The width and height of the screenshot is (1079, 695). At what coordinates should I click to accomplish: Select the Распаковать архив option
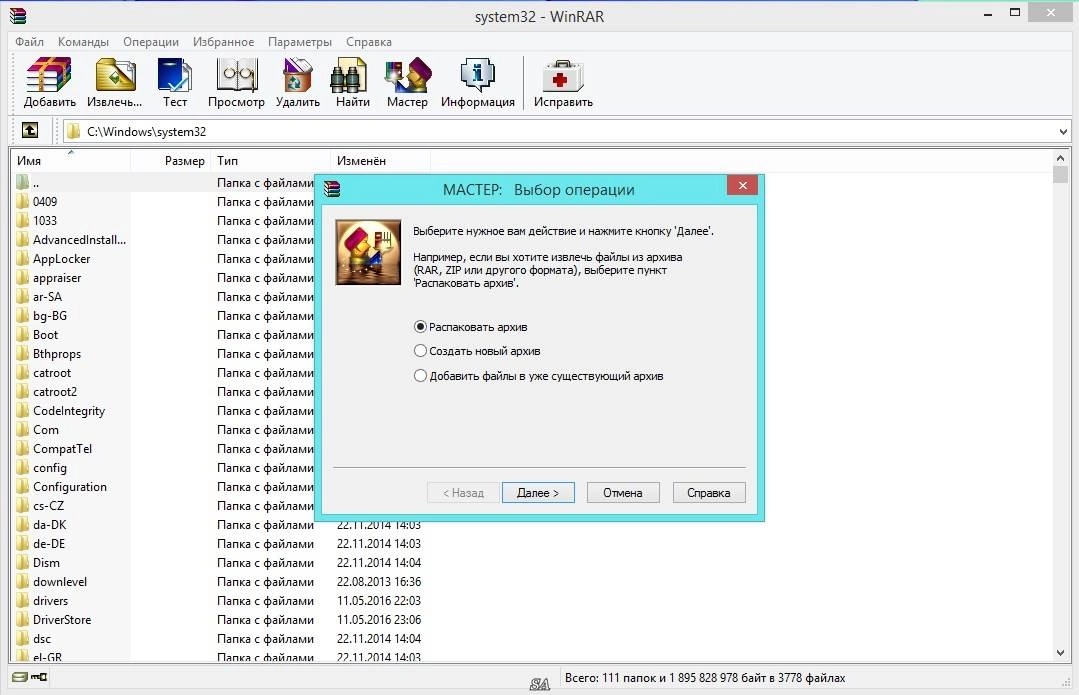point(471,327)
